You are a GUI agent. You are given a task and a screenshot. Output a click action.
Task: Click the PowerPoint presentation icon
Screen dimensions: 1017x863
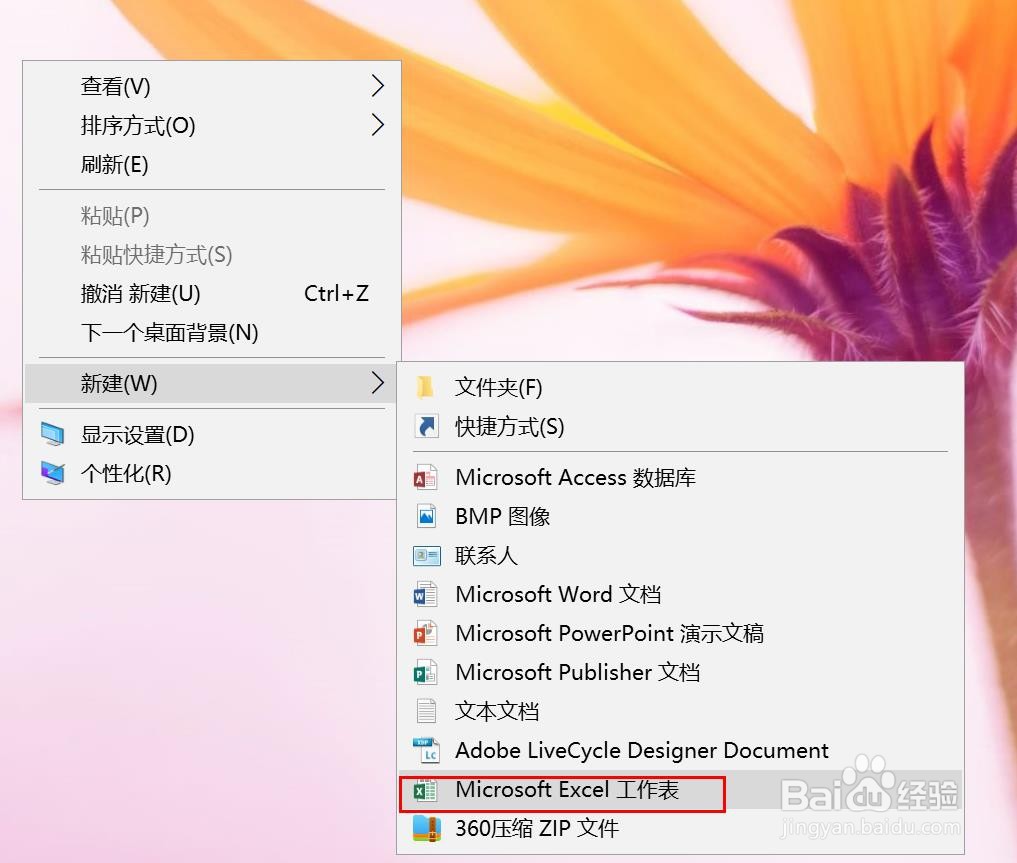[426, 633]
